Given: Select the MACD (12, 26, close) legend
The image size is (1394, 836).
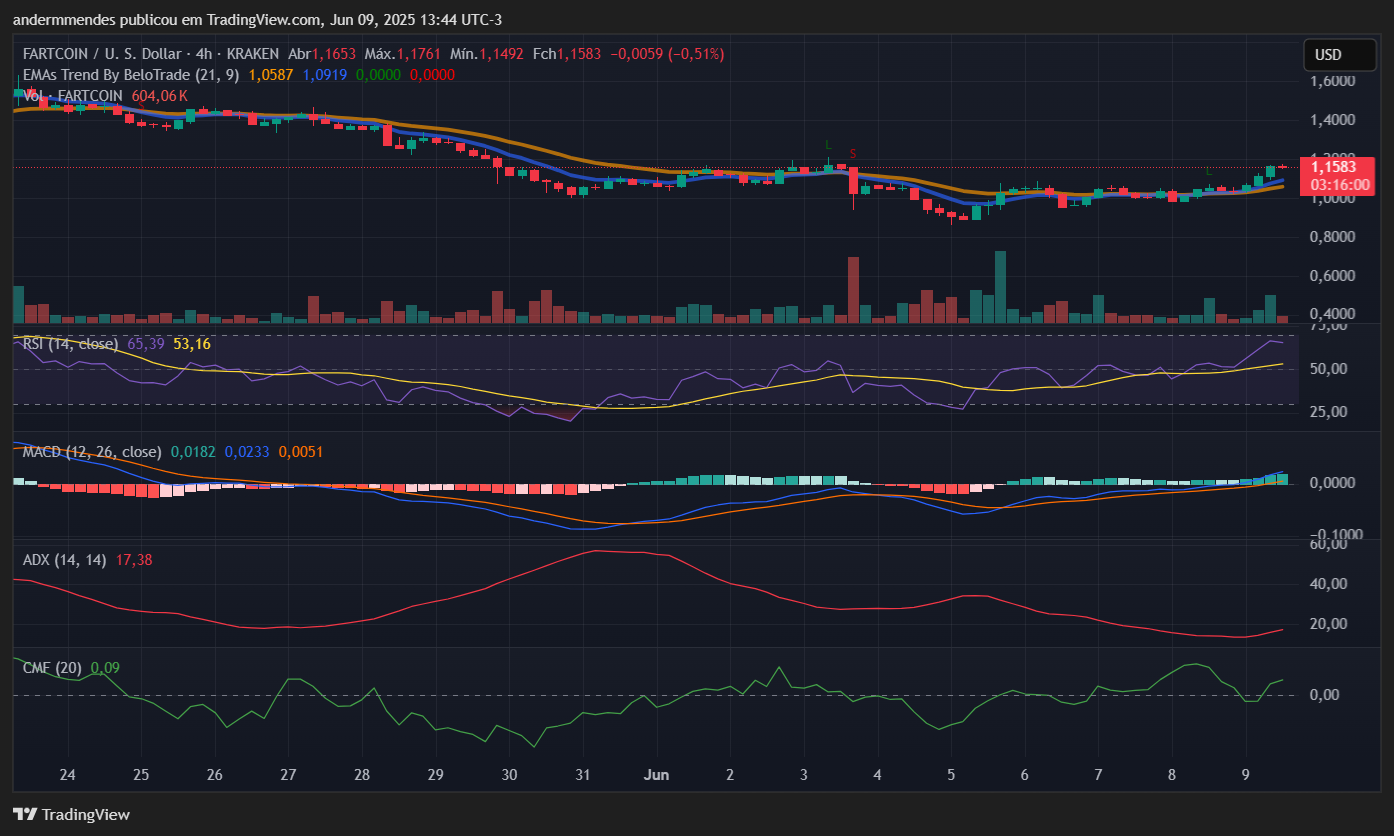Looking at the screenshot, I should click(93, 452).
